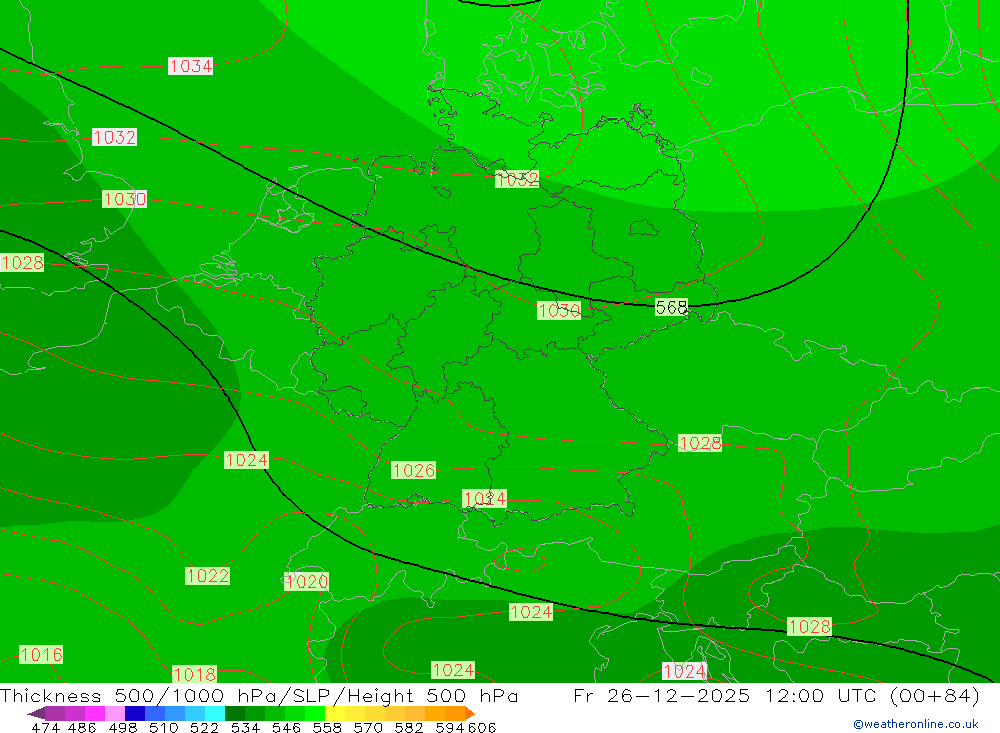
Task: Click the 568 height contour label
Action: [672, 307]
